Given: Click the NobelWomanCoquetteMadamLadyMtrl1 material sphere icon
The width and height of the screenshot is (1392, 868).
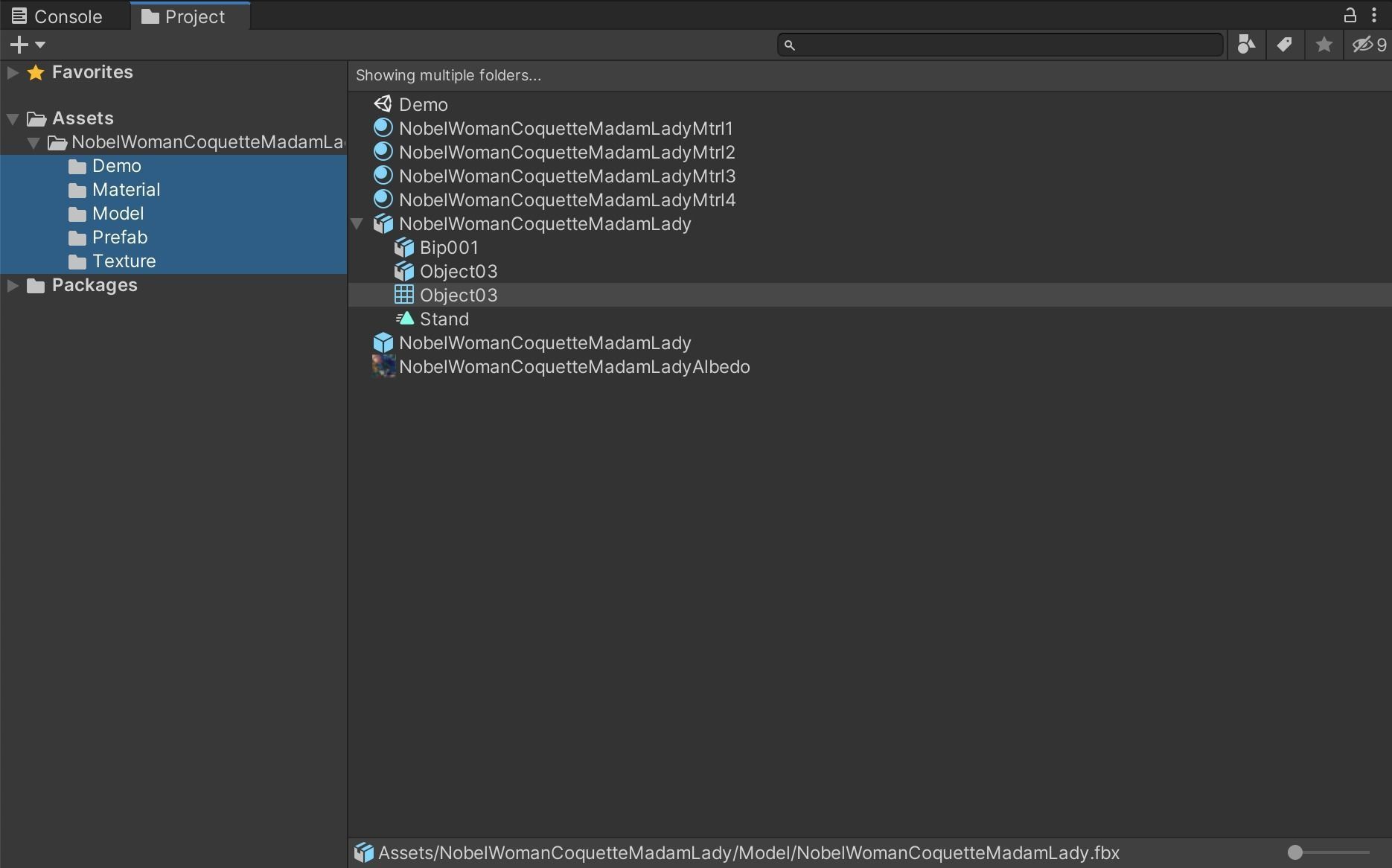Looking at the screenshot, I should click(383, 128).
